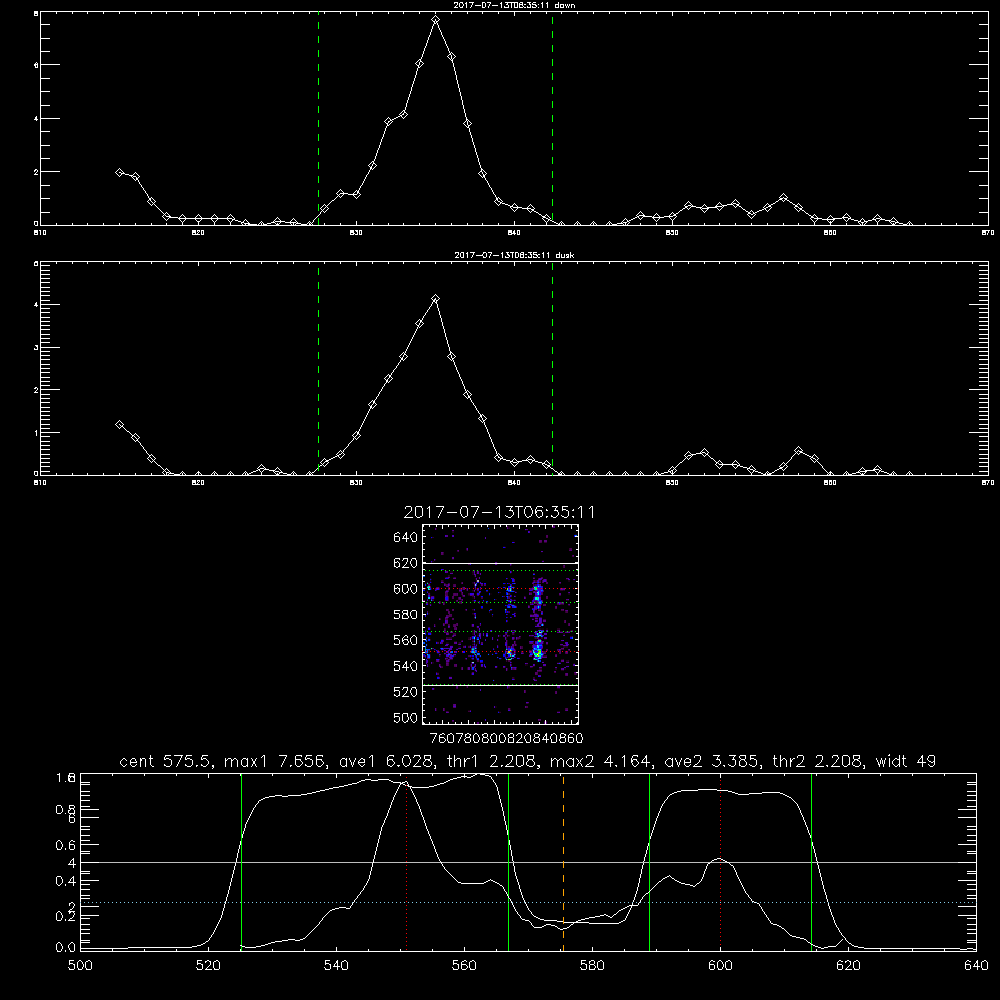Image resolution: width=1000 pixels, height=1000 pixels.
Task: Click x-axis label 580 in bottom plot
Action: (x=592, y=966)
